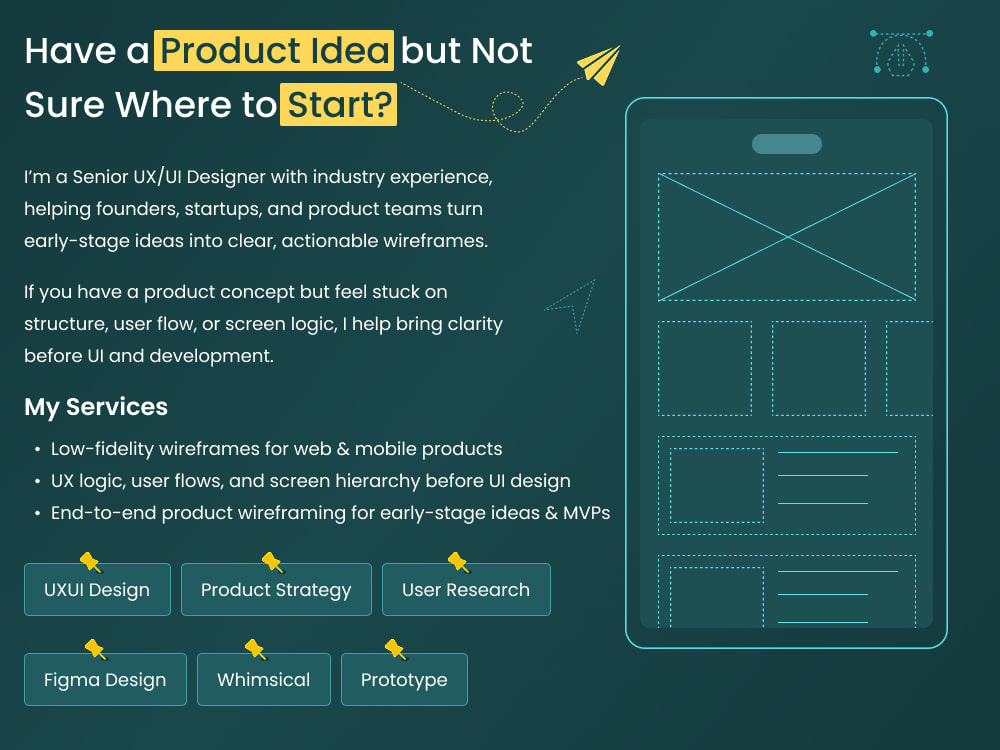
Task: Click the pen tool bezier icon
Action: click(901, 52)
